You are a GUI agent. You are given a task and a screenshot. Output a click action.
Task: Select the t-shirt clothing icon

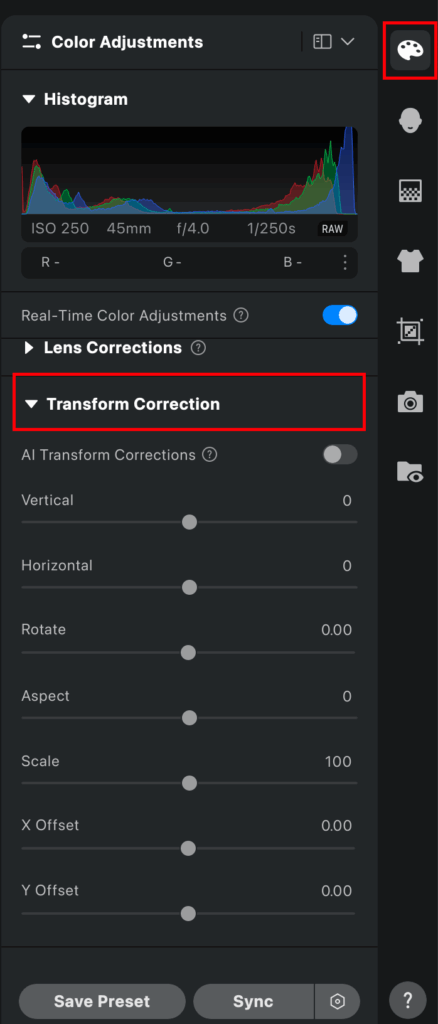tap(410, 262)
